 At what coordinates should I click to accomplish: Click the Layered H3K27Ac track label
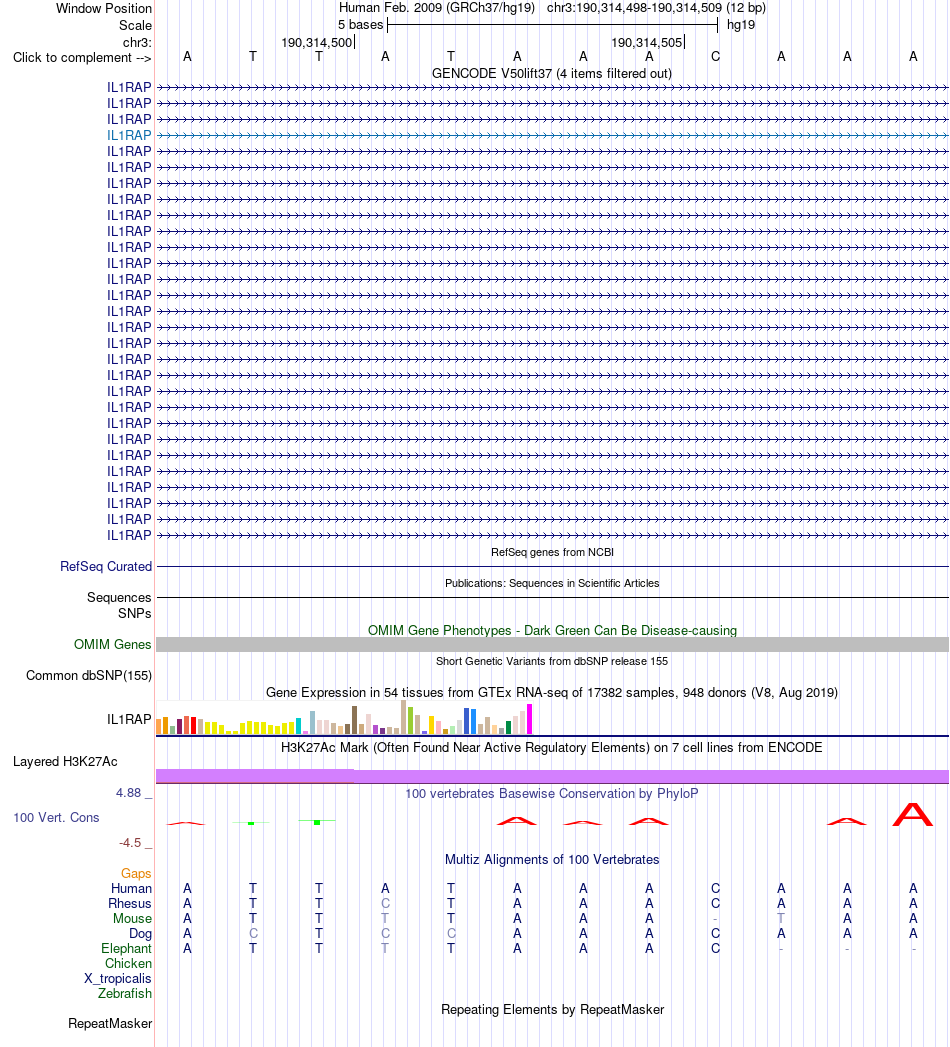pyautogui.click(x=65, y=762)
